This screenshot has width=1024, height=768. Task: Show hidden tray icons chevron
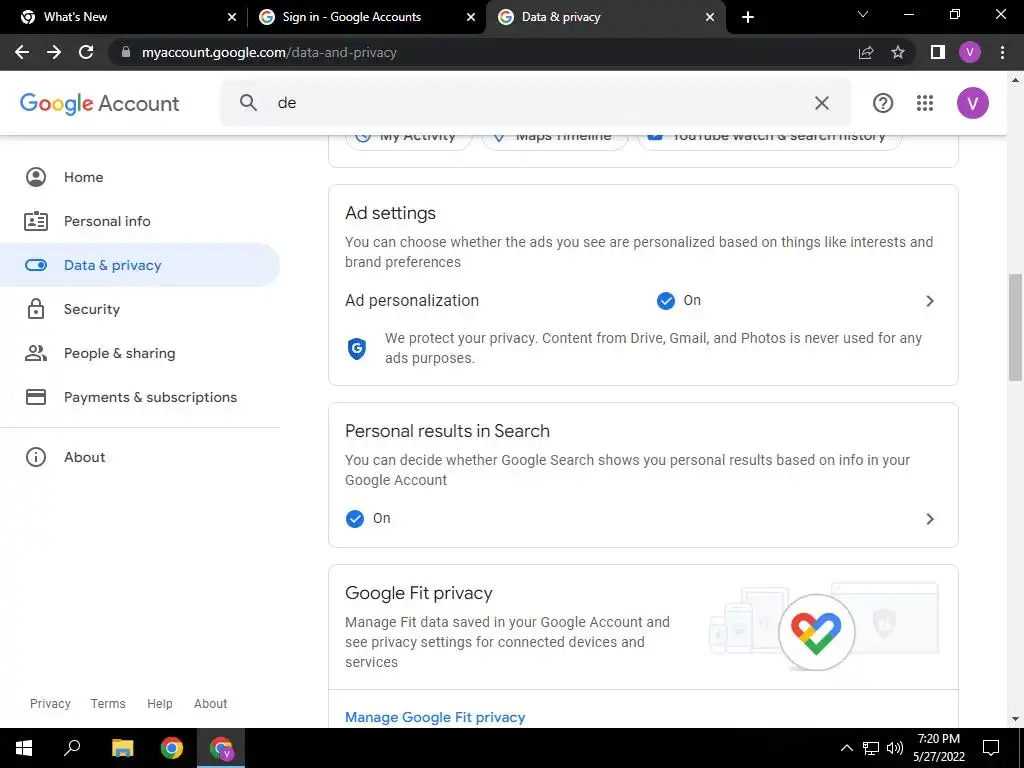coord(846,748)
